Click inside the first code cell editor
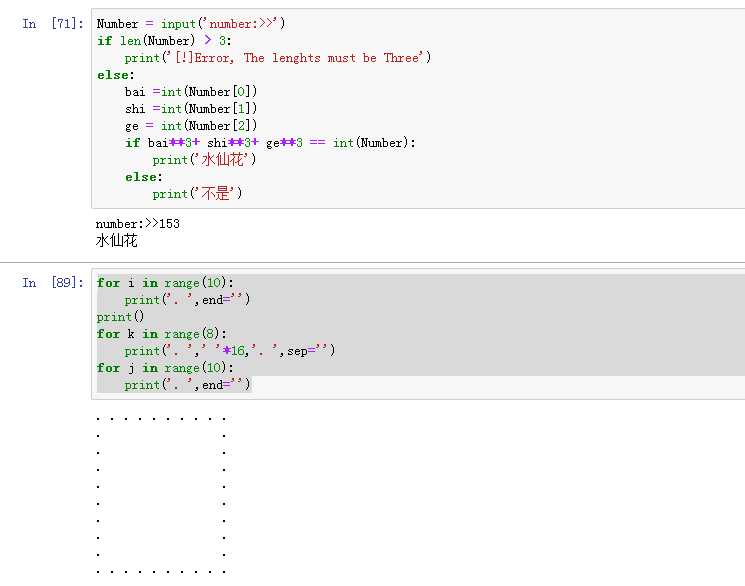Image resolution: width=745 pixels, height=586 pixels. [418, 108]
